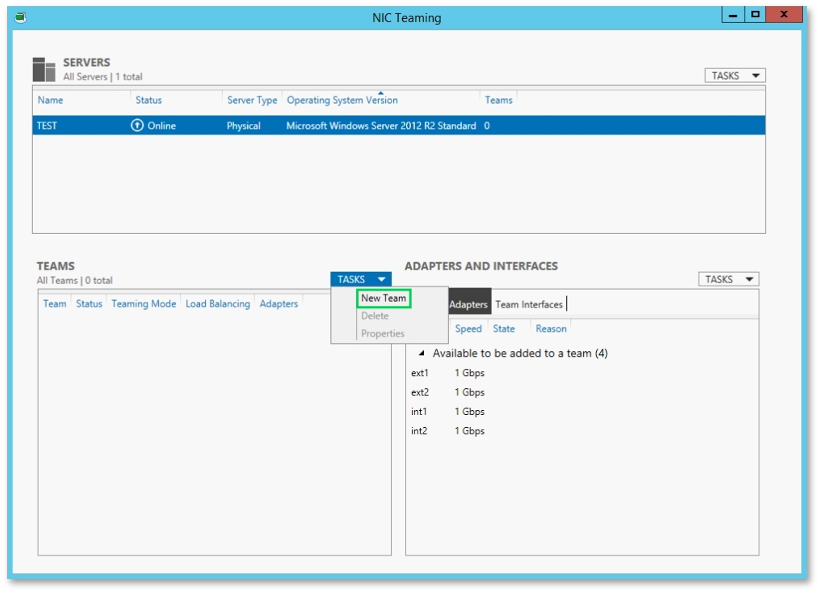The width and height of the screenshot is (820, 593).
Task: Choose New Team from the menu
Action: tap(383, 298)
